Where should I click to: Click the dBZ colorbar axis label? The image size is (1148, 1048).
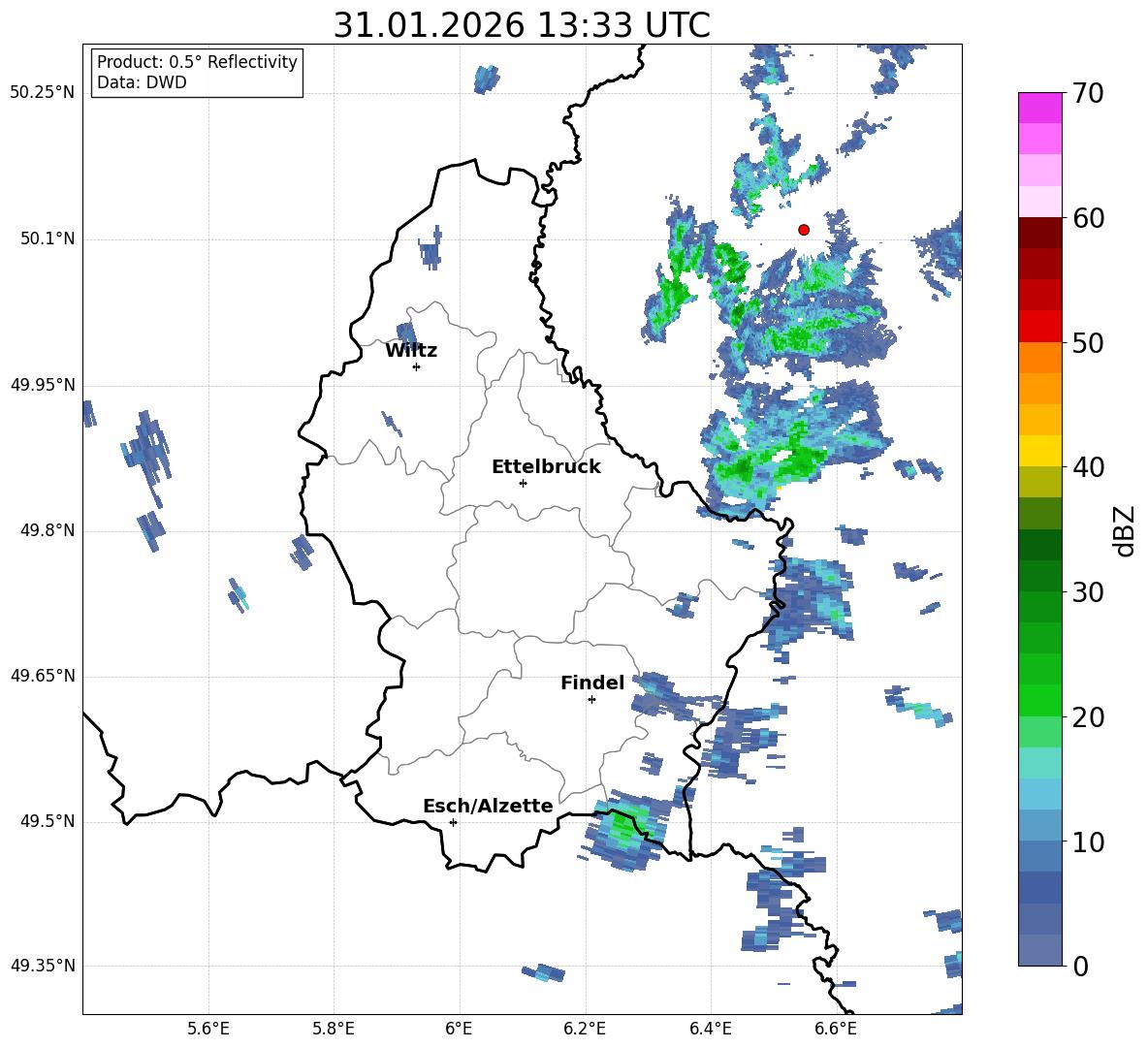coord(1124,530)
